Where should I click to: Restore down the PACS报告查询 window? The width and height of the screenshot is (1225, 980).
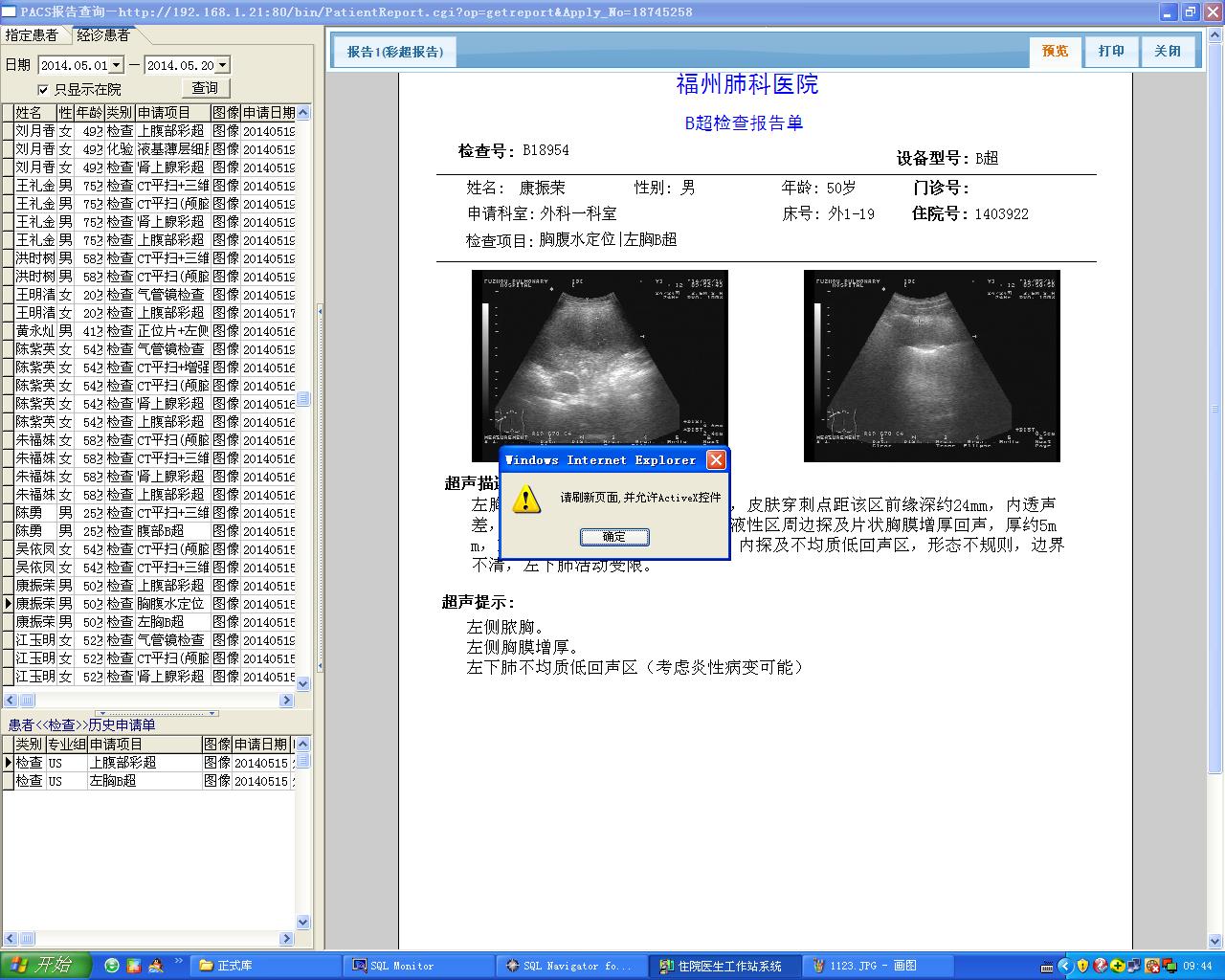1191,12
